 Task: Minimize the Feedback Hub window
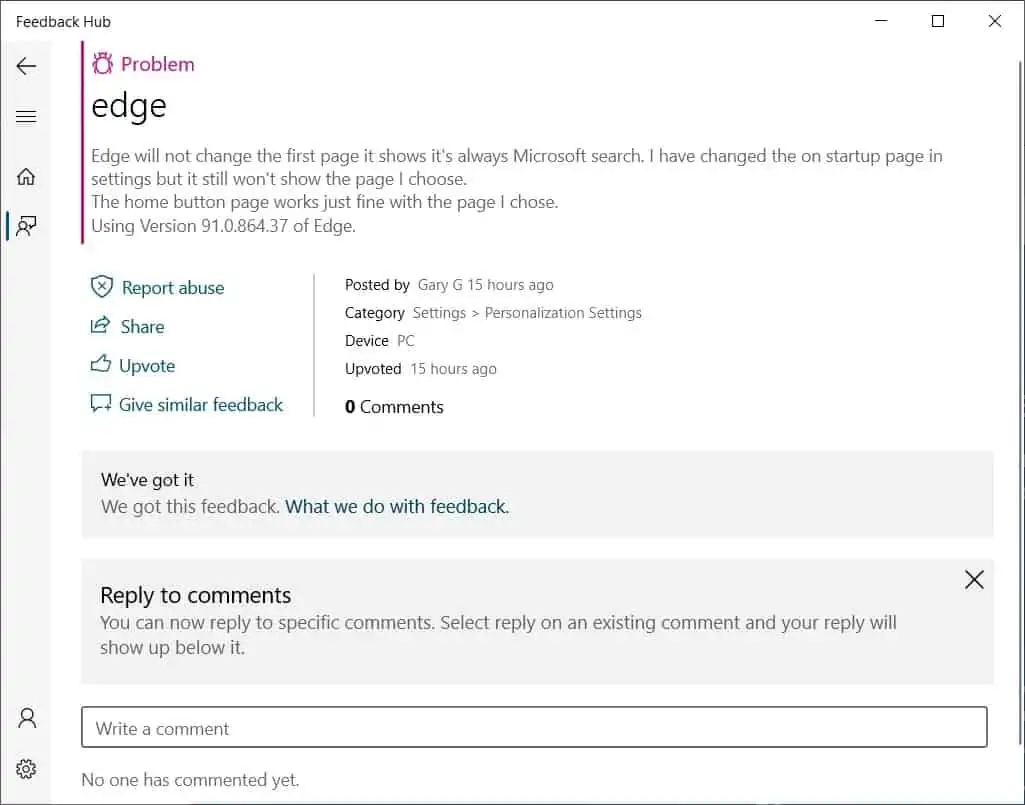[x=881, y=21]
